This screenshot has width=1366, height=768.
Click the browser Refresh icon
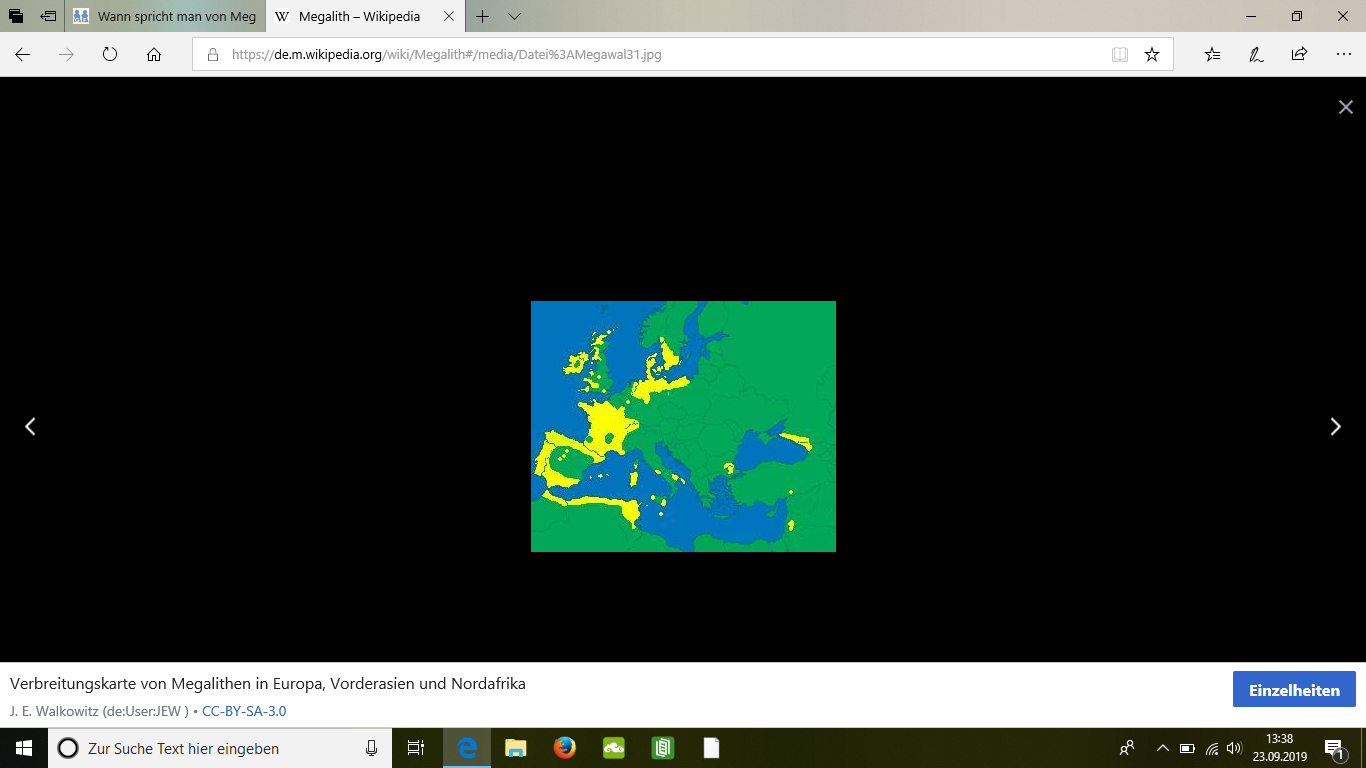110,55
